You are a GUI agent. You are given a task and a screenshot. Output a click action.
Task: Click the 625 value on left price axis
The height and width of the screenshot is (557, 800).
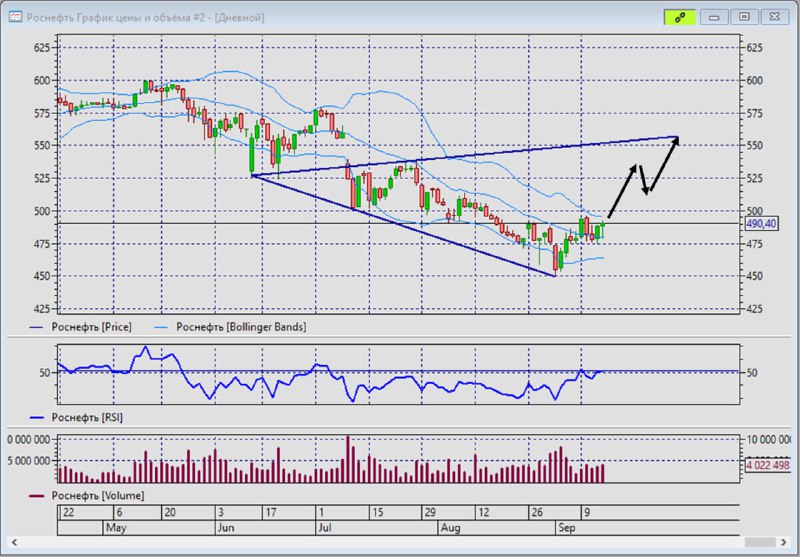[x=41, y=48]
